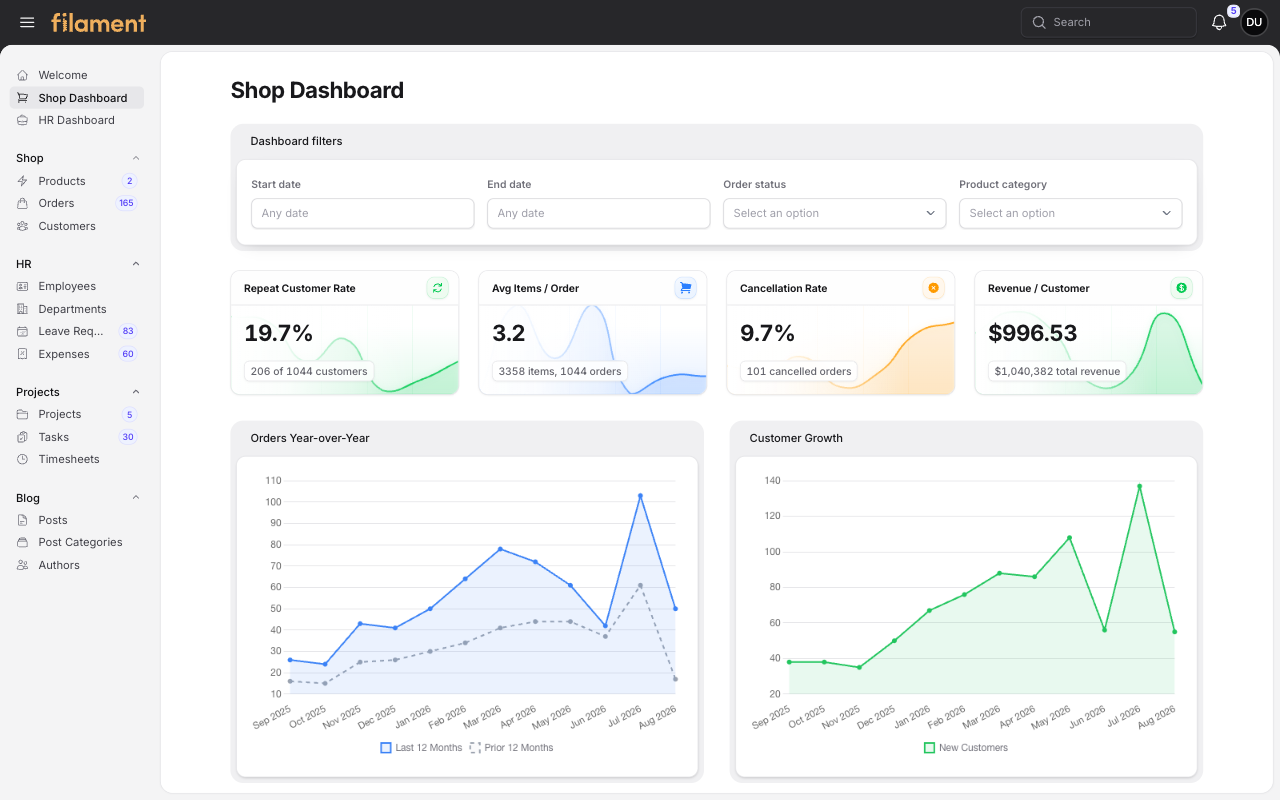Click the Avg Items / Order cart icon
Screen dimensions: 1280x800
(x=685, y=288)
